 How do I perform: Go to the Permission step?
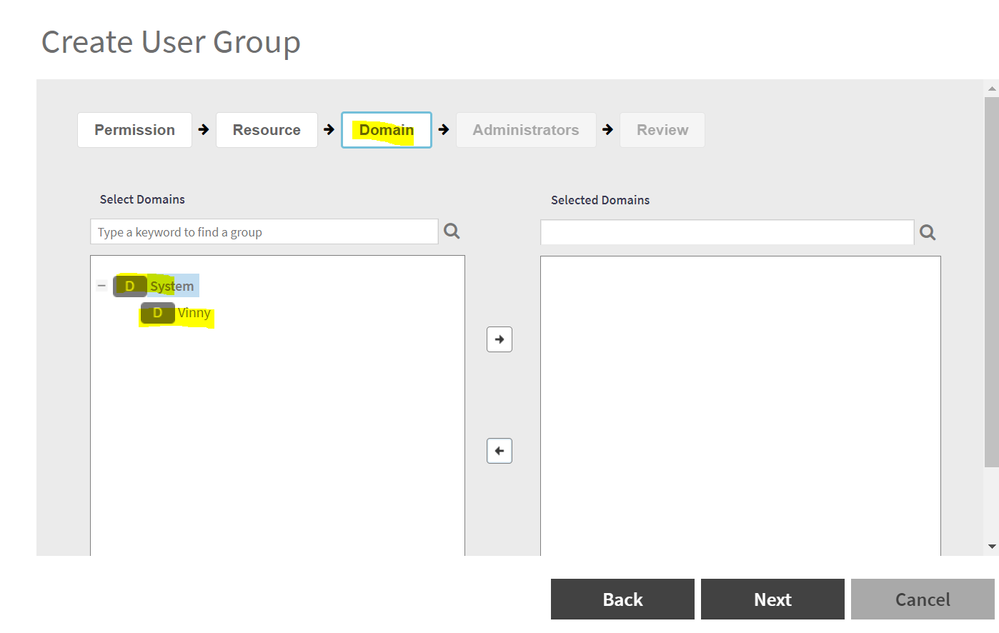coord(134,130)
